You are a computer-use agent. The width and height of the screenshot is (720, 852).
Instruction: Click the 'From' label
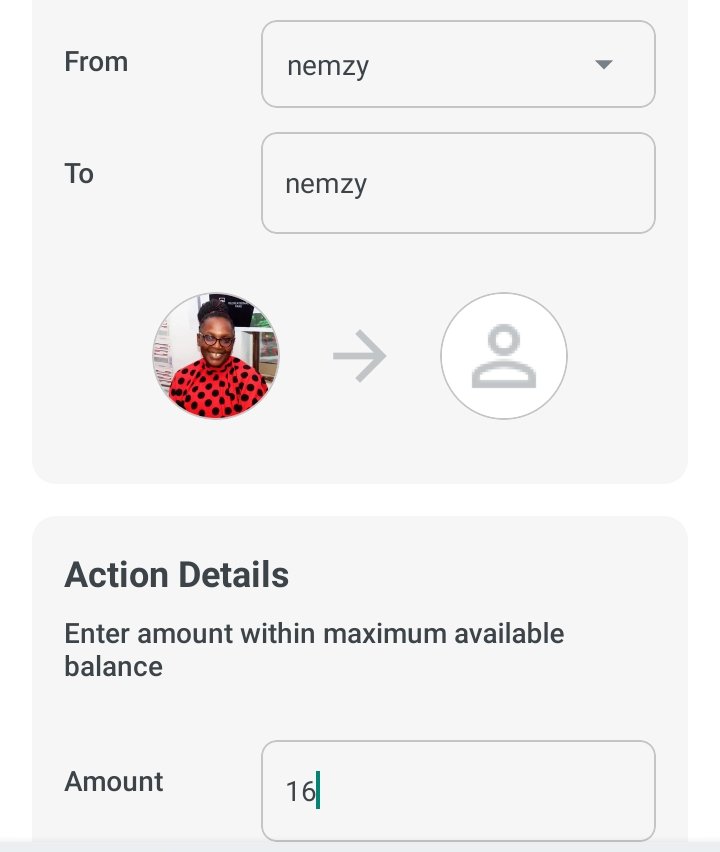[96, 61]
